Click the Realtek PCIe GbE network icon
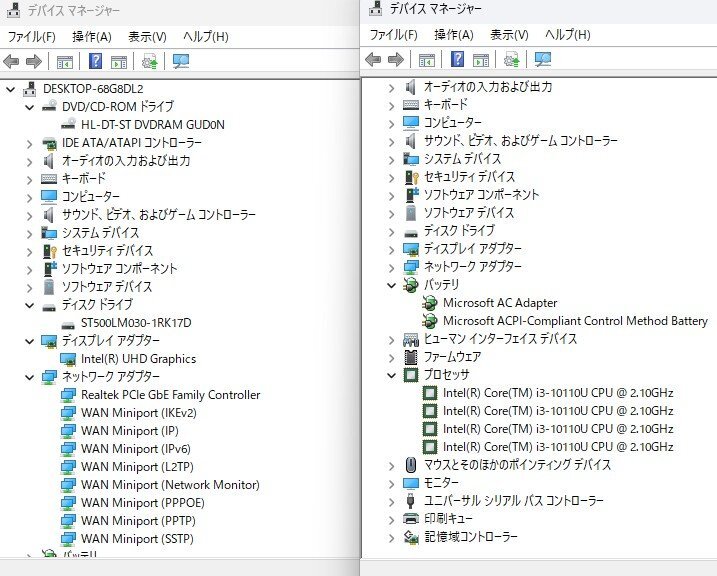Screen dimensions: 717x576 coord(68,395)
